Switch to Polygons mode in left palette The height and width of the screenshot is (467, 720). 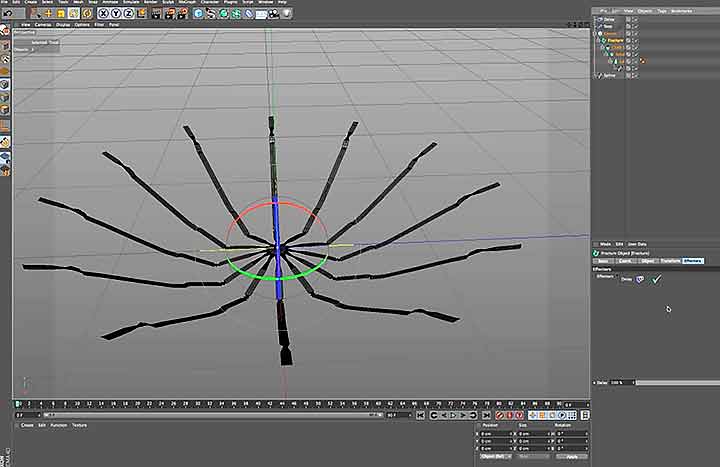tap(5, 110)
